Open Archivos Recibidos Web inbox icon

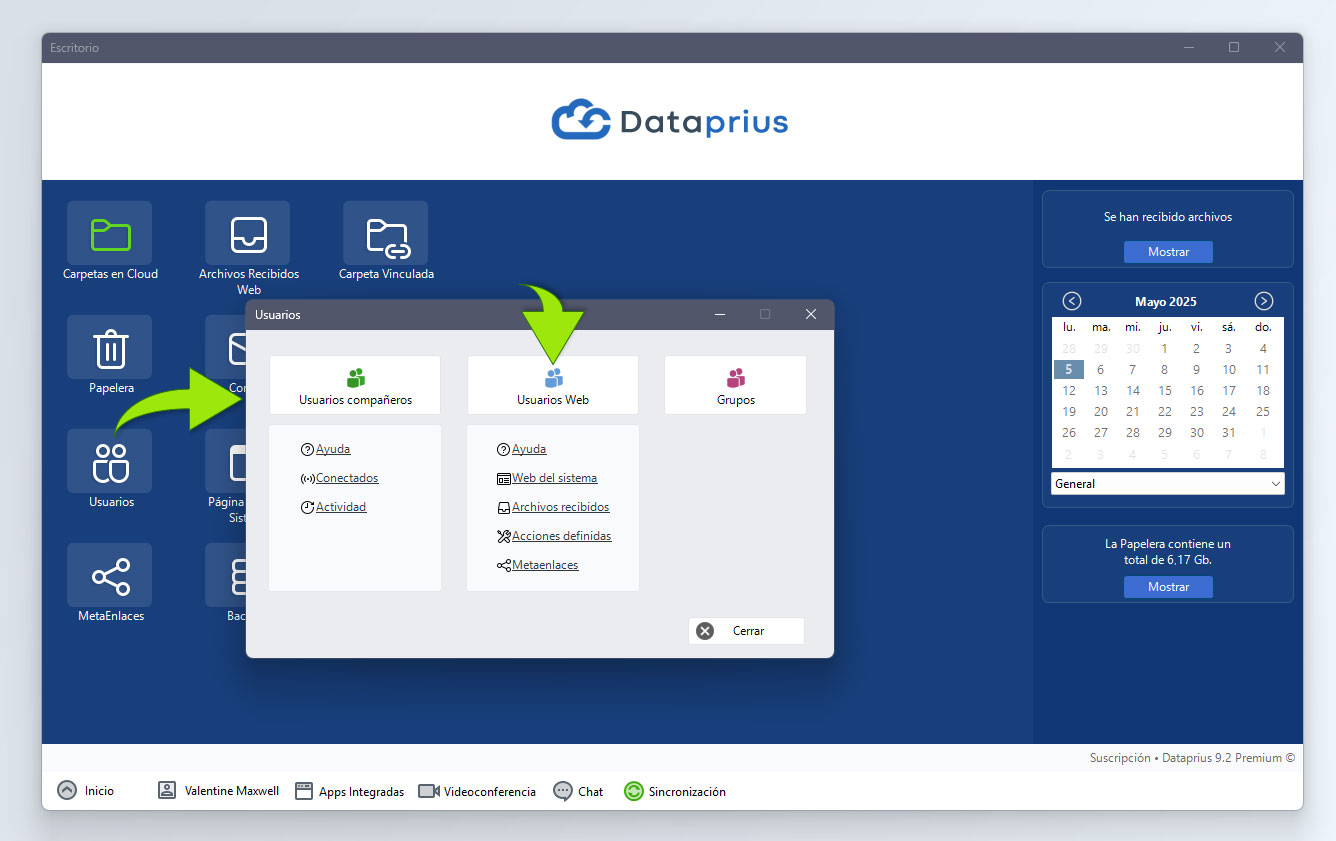pos(248,233)
